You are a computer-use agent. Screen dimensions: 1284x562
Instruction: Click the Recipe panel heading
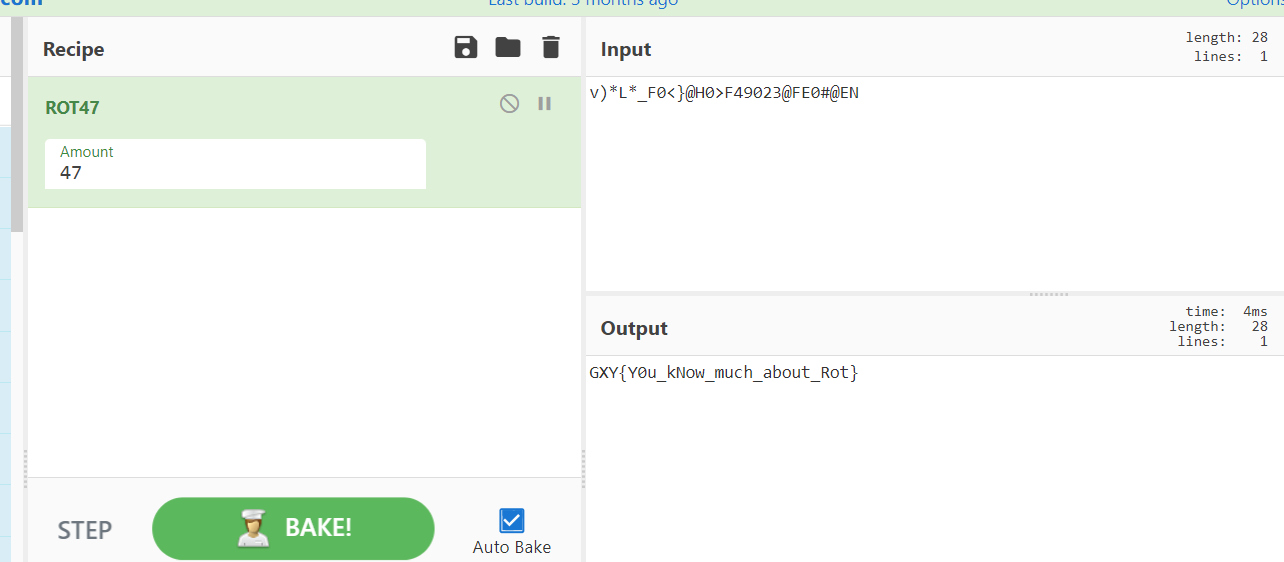(x=73, y=49)
